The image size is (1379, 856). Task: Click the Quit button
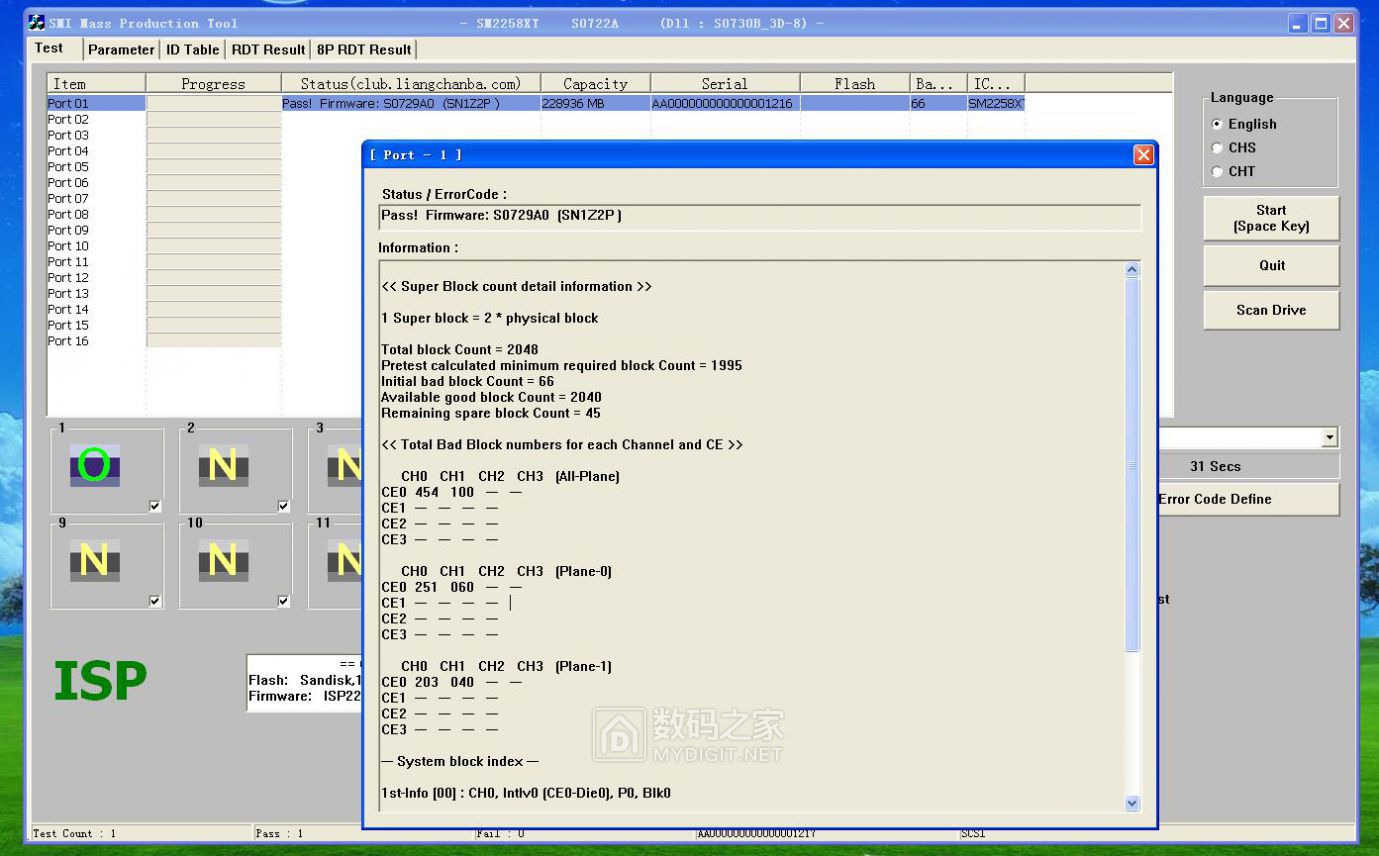(x=1271, y=265)
